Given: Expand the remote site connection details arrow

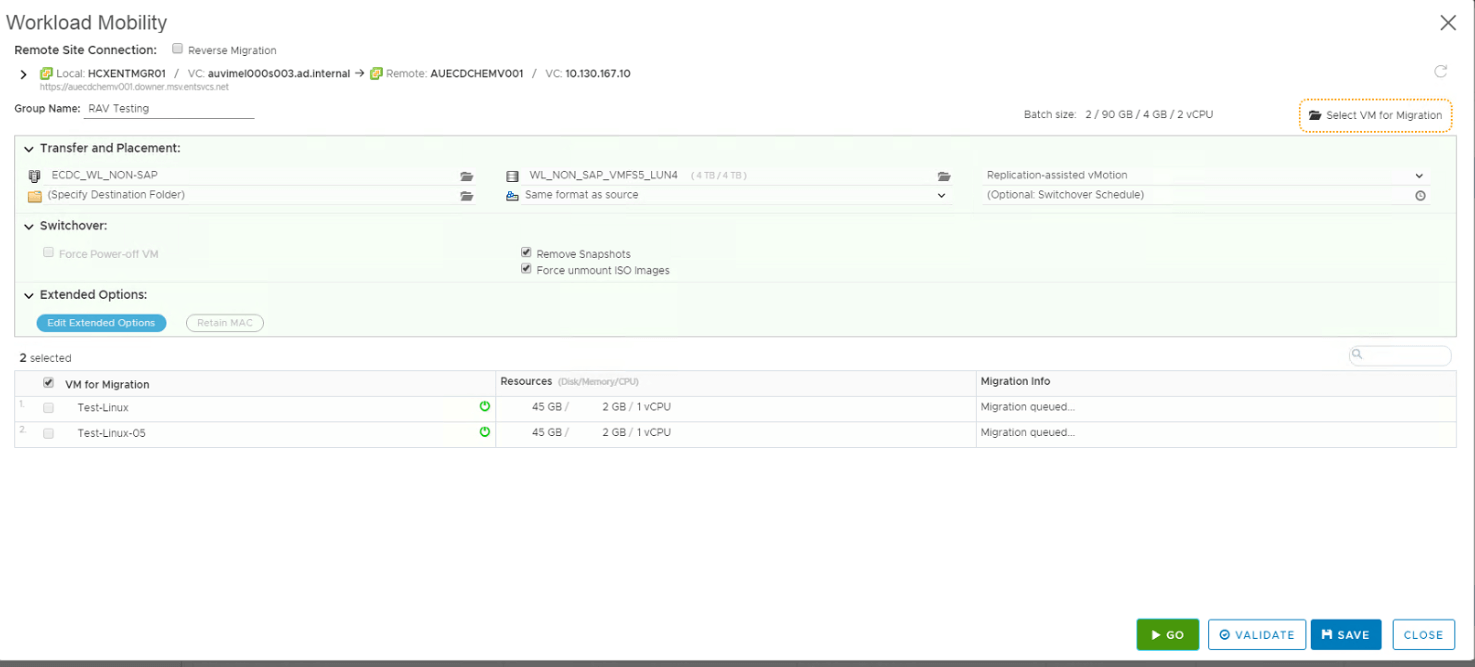Looking at the screenshot, I should 24,74.
